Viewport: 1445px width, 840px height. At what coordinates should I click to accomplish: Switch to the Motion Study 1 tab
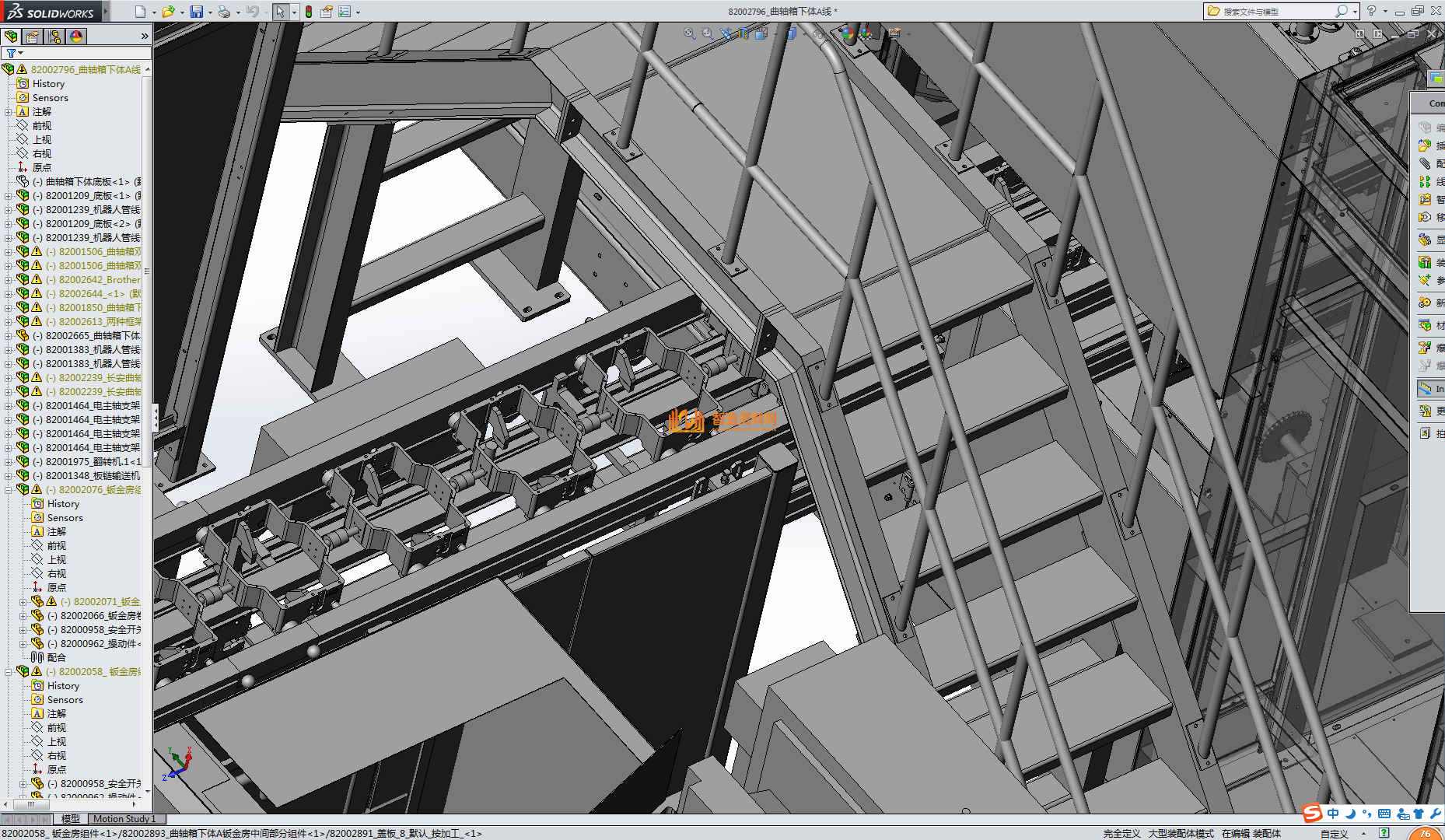click(124, 819)
